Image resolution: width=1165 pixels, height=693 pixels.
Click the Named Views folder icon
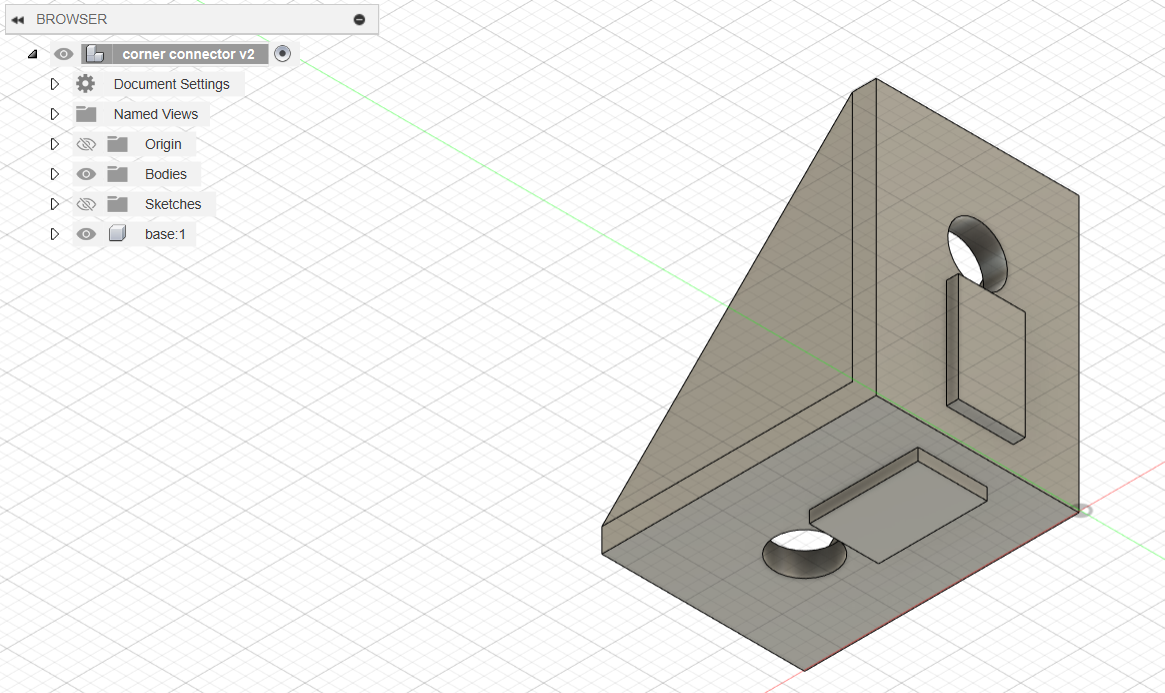[x=86, y=114]
